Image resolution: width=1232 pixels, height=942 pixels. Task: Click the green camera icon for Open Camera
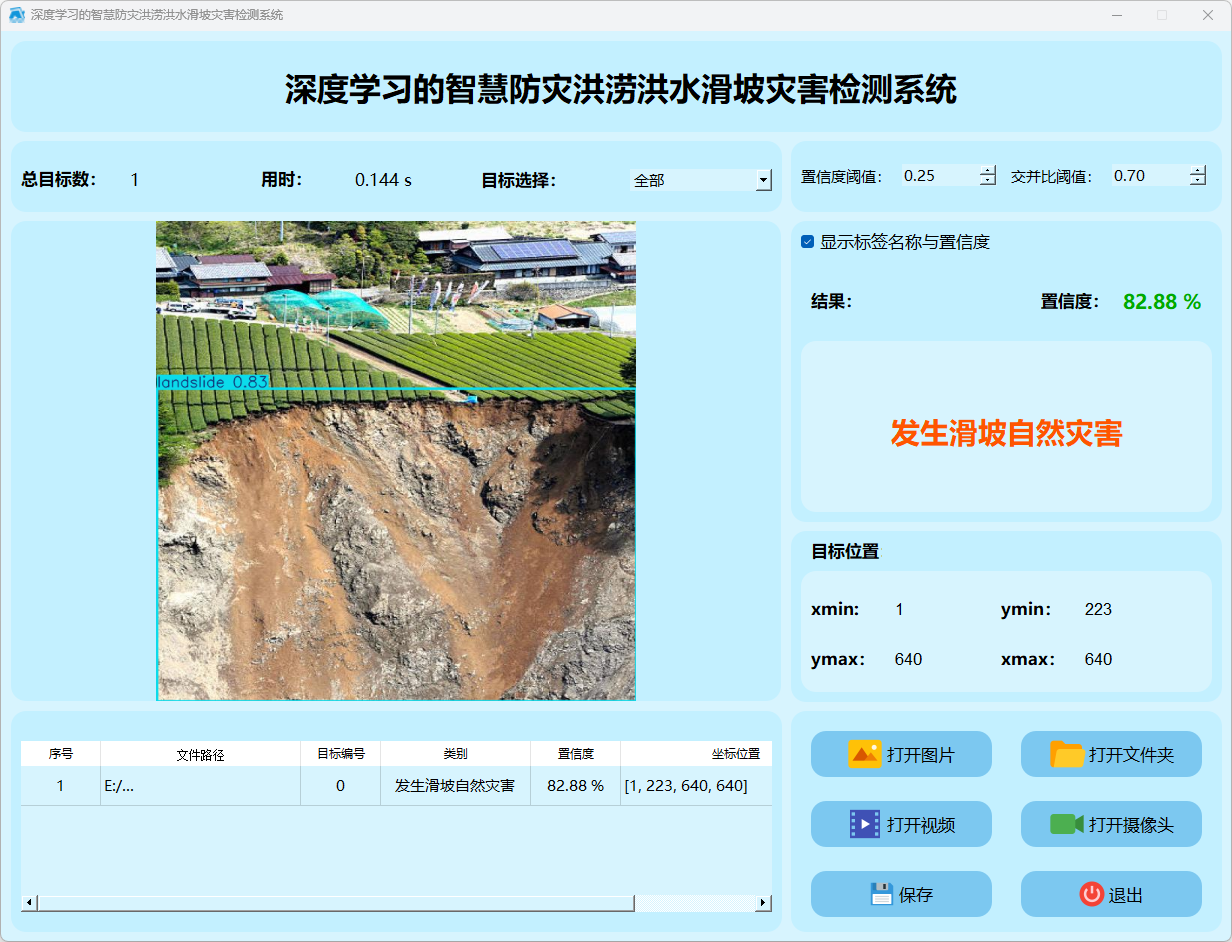click(x=1066, y=824)
